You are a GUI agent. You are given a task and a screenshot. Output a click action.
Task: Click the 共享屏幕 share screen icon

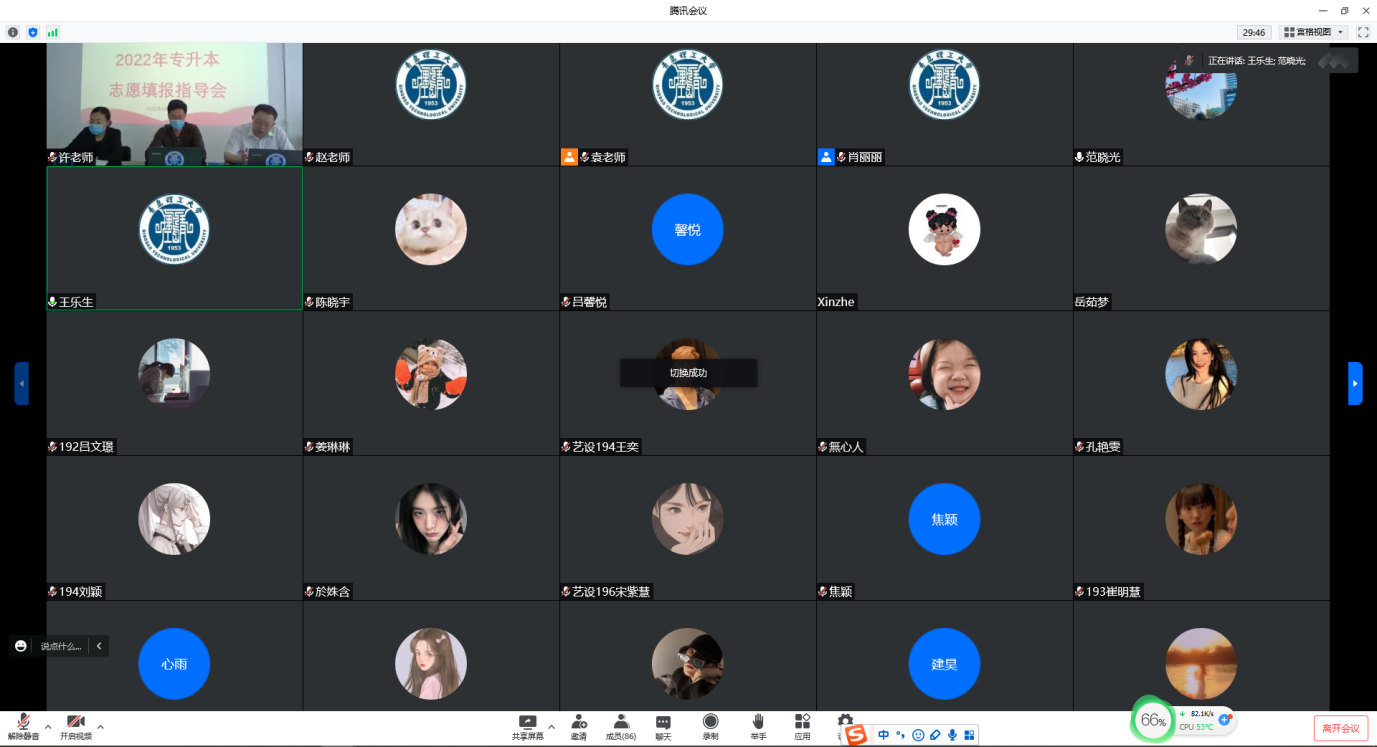[527, 723]
